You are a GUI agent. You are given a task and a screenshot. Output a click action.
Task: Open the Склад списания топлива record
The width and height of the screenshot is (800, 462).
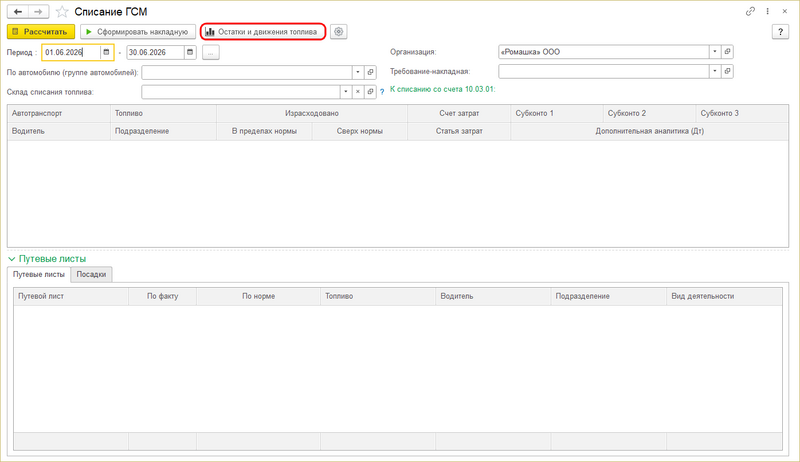point(370,92)
